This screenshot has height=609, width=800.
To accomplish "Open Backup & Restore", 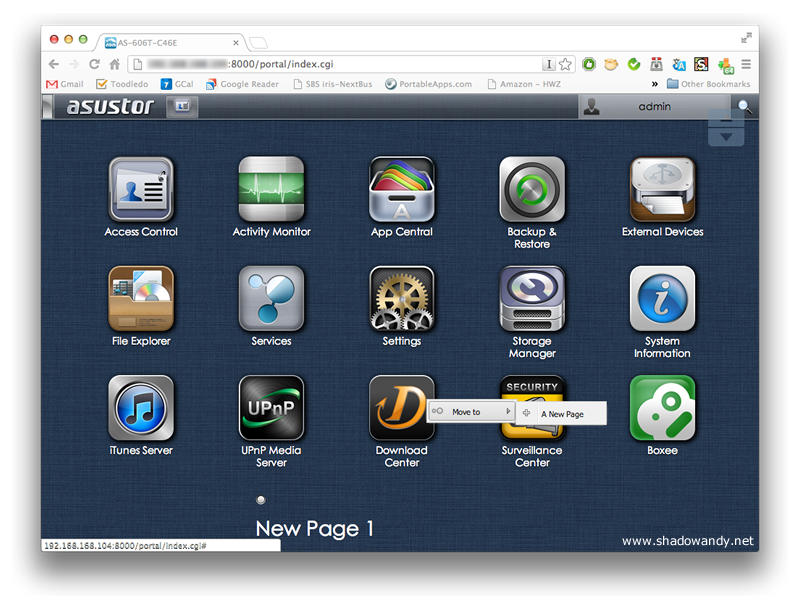I will coord(532,189).
